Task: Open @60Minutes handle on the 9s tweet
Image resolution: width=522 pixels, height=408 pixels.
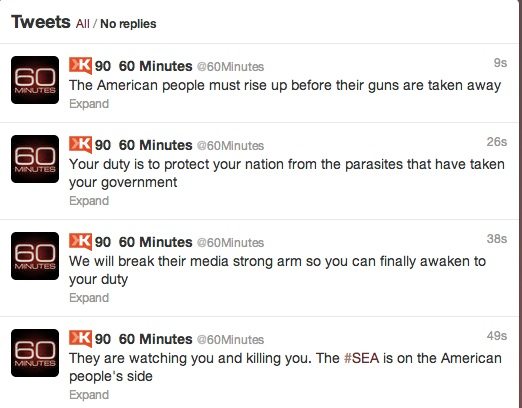Action: [230, 67]
